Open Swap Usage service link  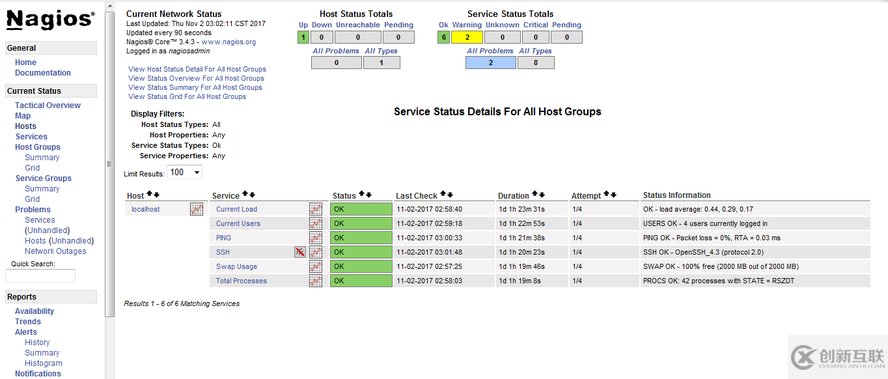point(237,266)
